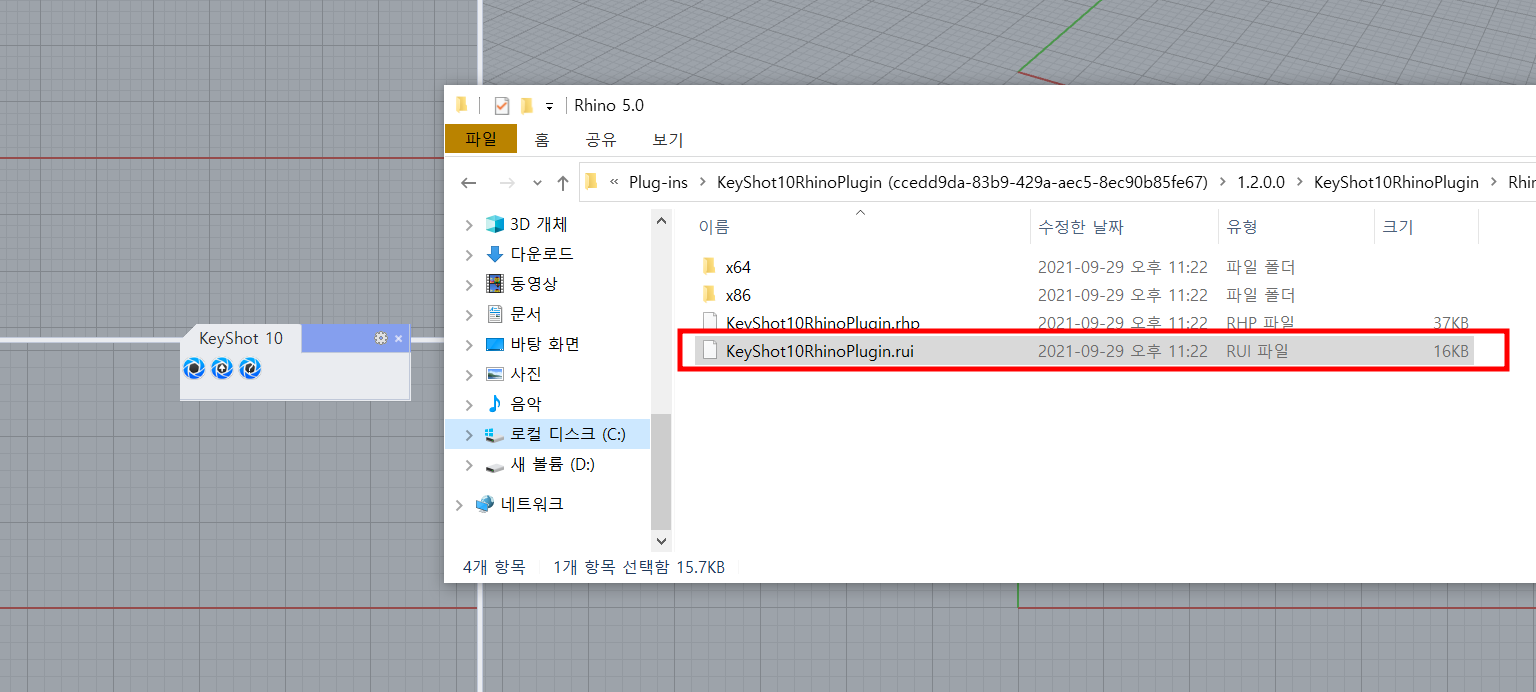This screenshot has width=1536, height=692.
Task: Expand the 3D 개체 tree node
Action: coord(469,225)
